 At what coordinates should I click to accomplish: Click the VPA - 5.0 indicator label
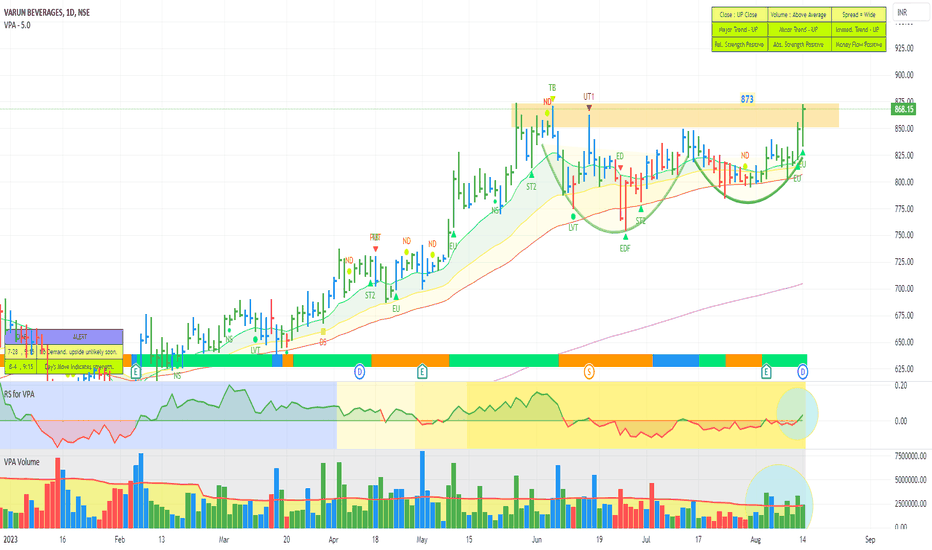pyautogui.click(x=17, y=25)
